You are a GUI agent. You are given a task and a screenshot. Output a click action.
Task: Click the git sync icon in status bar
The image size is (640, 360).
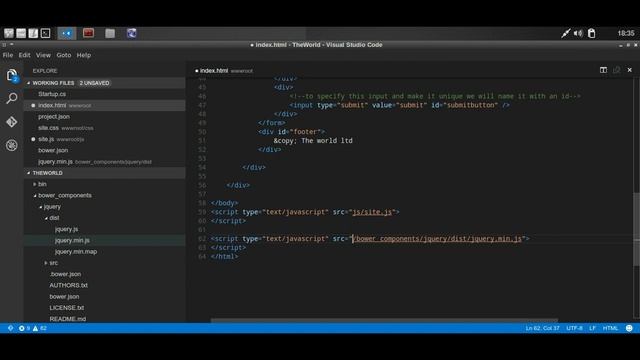click(x=11, y=328)
